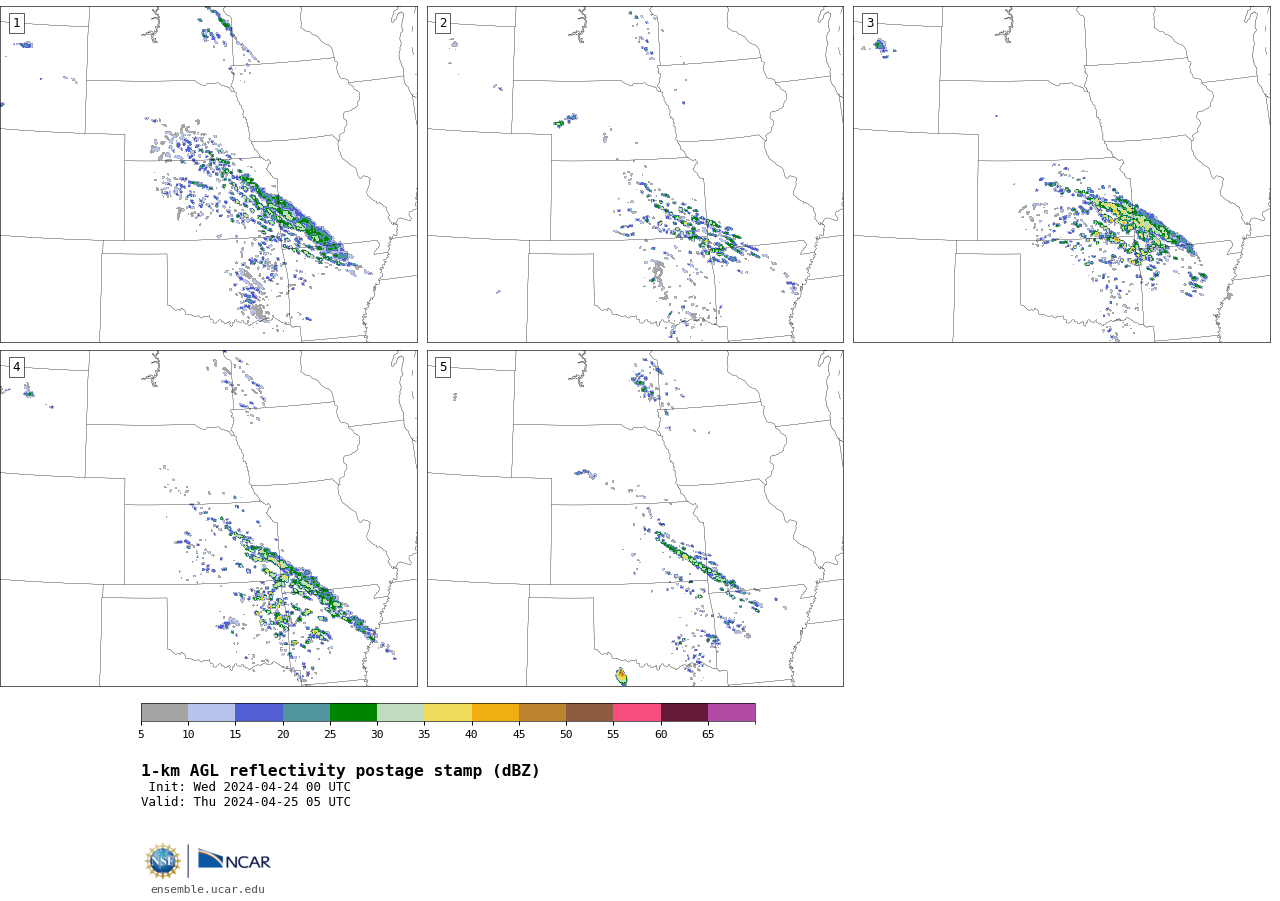Click the number 4 panel label
1280x901 pixels.
coord(16,367)
